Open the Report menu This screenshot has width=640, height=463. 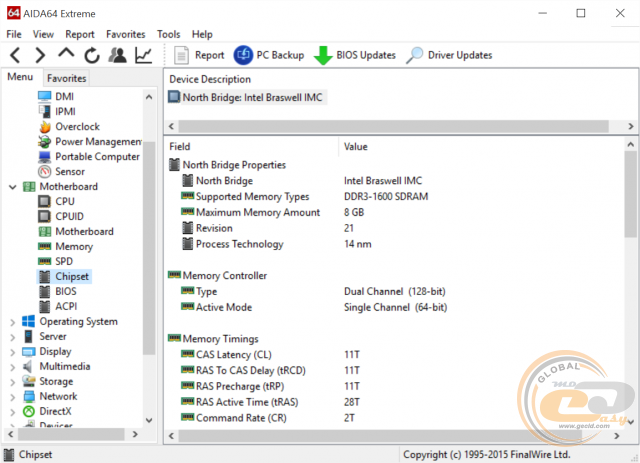[80, 34]
